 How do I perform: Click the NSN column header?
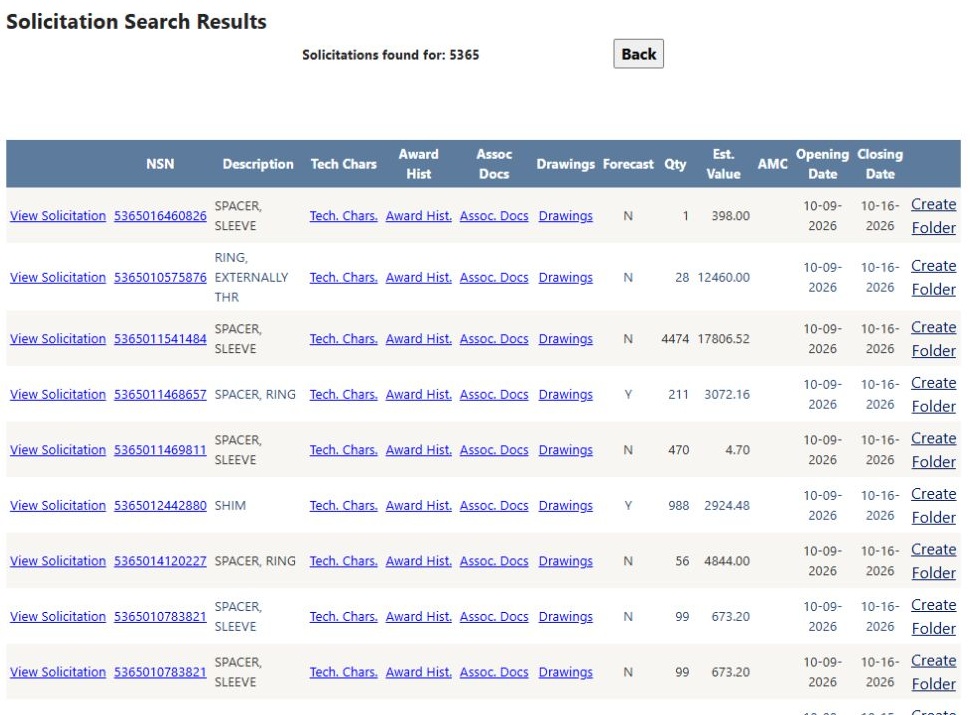pos(160,164)
